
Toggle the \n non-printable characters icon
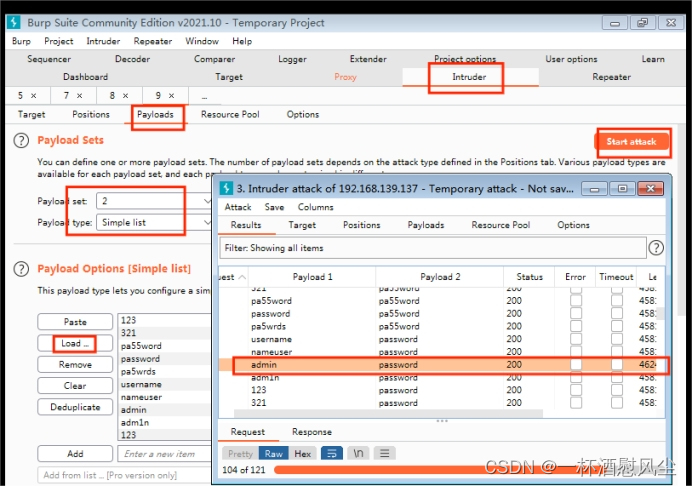(358, 453)
